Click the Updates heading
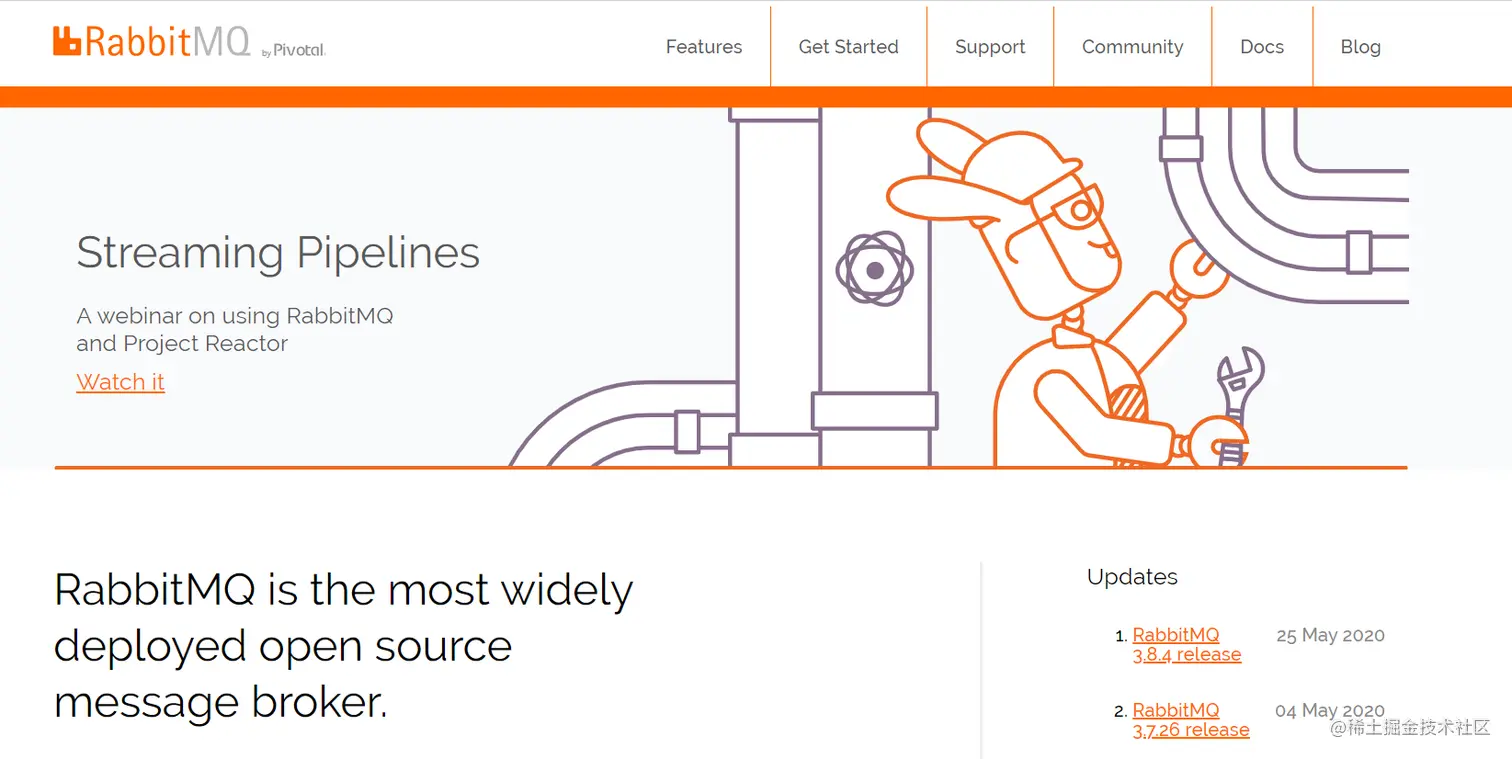Screen dimensions: 1512x759 click(x=1132, y=577)
